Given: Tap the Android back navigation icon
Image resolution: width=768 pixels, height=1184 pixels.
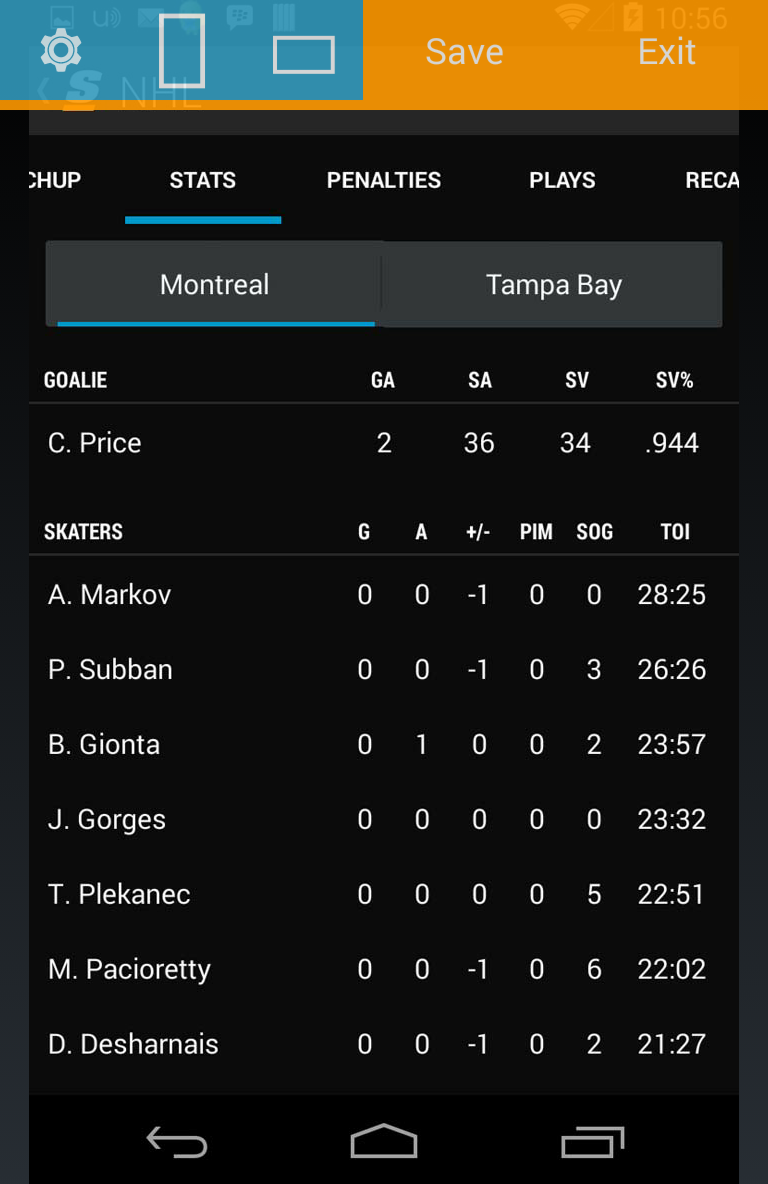Looking at the screenshot, I should (177, 1142).
